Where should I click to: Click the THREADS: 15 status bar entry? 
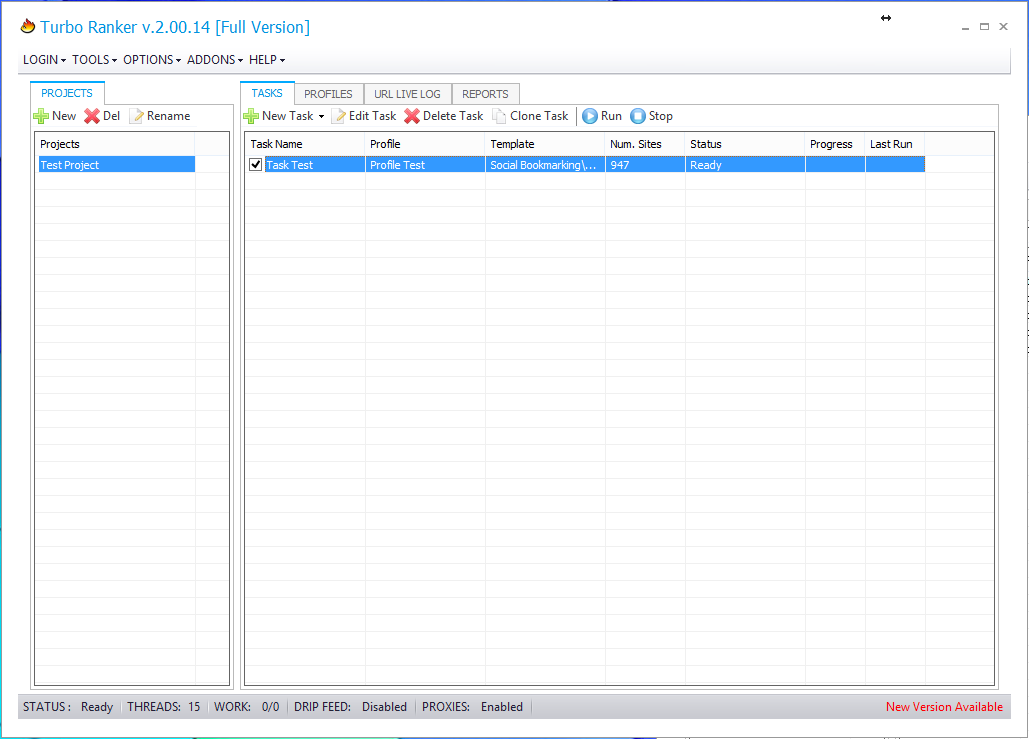click(163, 707)
